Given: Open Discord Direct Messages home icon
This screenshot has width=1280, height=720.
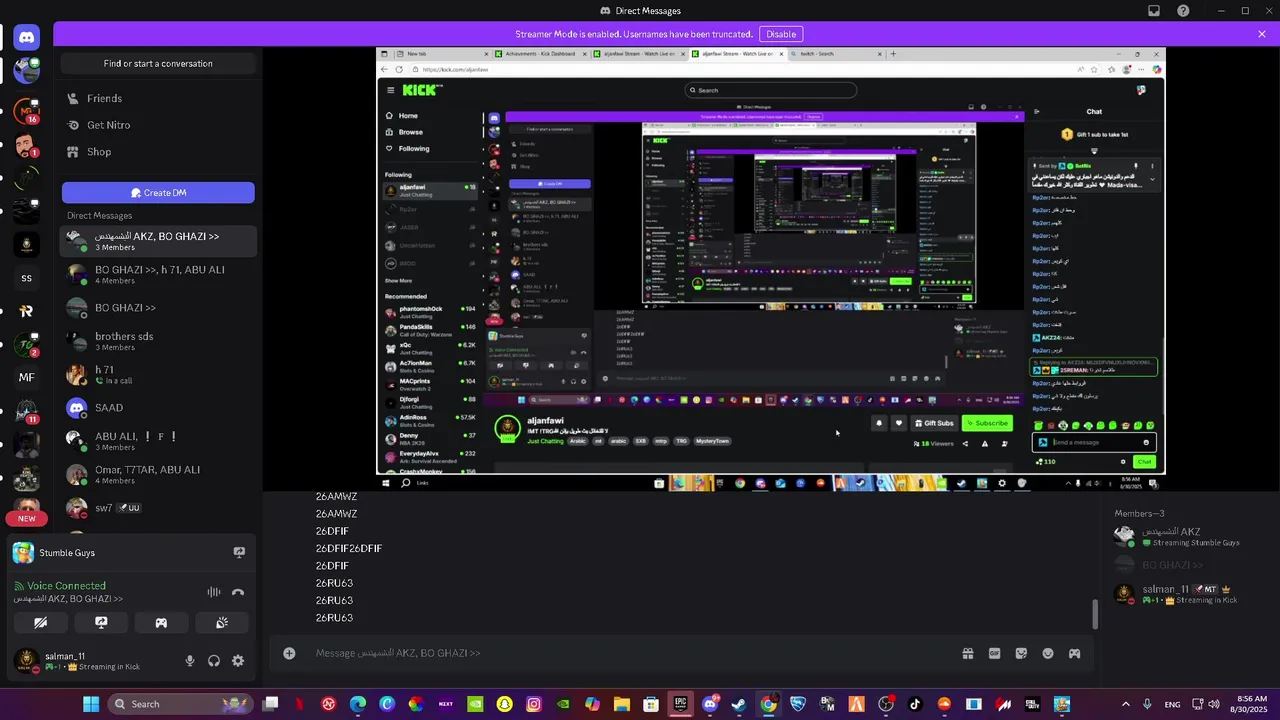Looking at the screenshot, I should tap(27, 37).
